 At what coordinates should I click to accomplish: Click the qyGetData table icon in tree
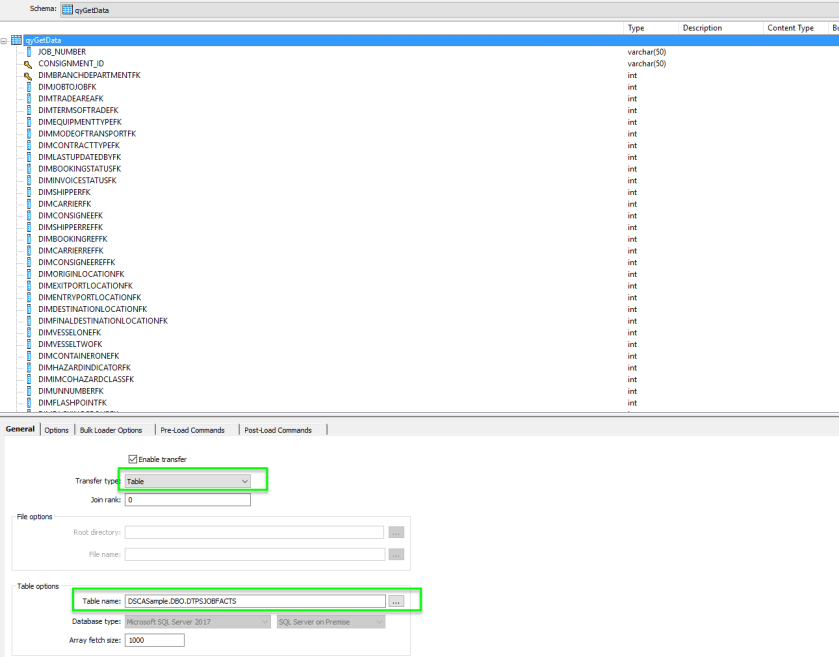point(17,40)
